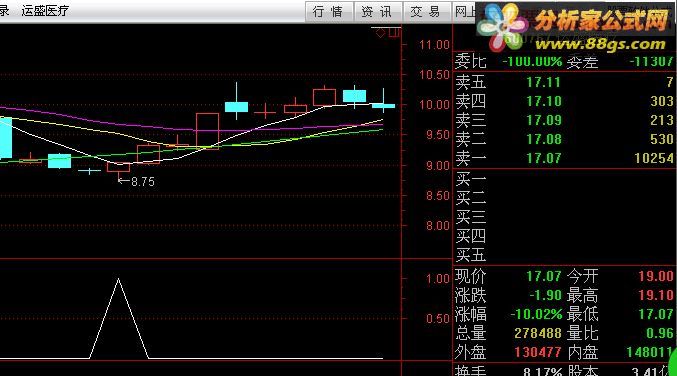Click the 现价 value 17.07
Screen dimensions: 677x376
(x=544, y=276)
